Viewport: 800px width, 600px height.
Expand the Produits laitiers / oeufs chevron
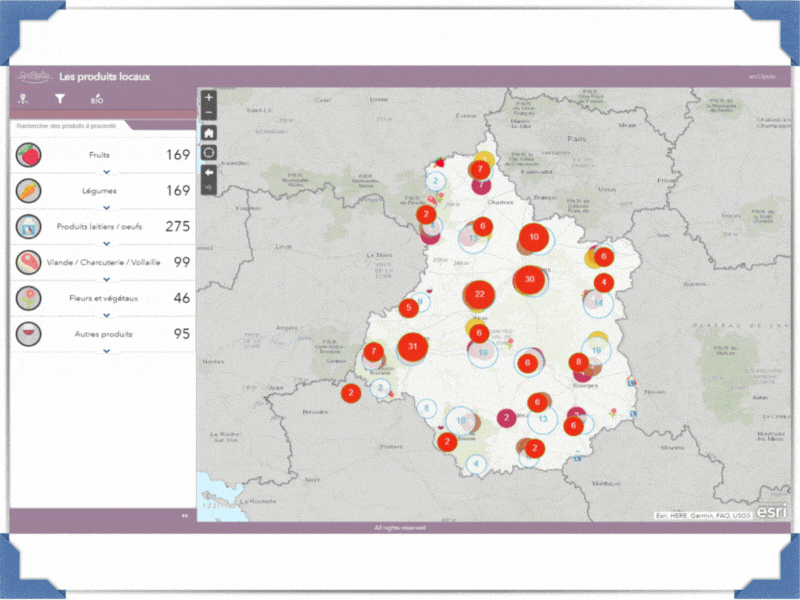(107, 243)
